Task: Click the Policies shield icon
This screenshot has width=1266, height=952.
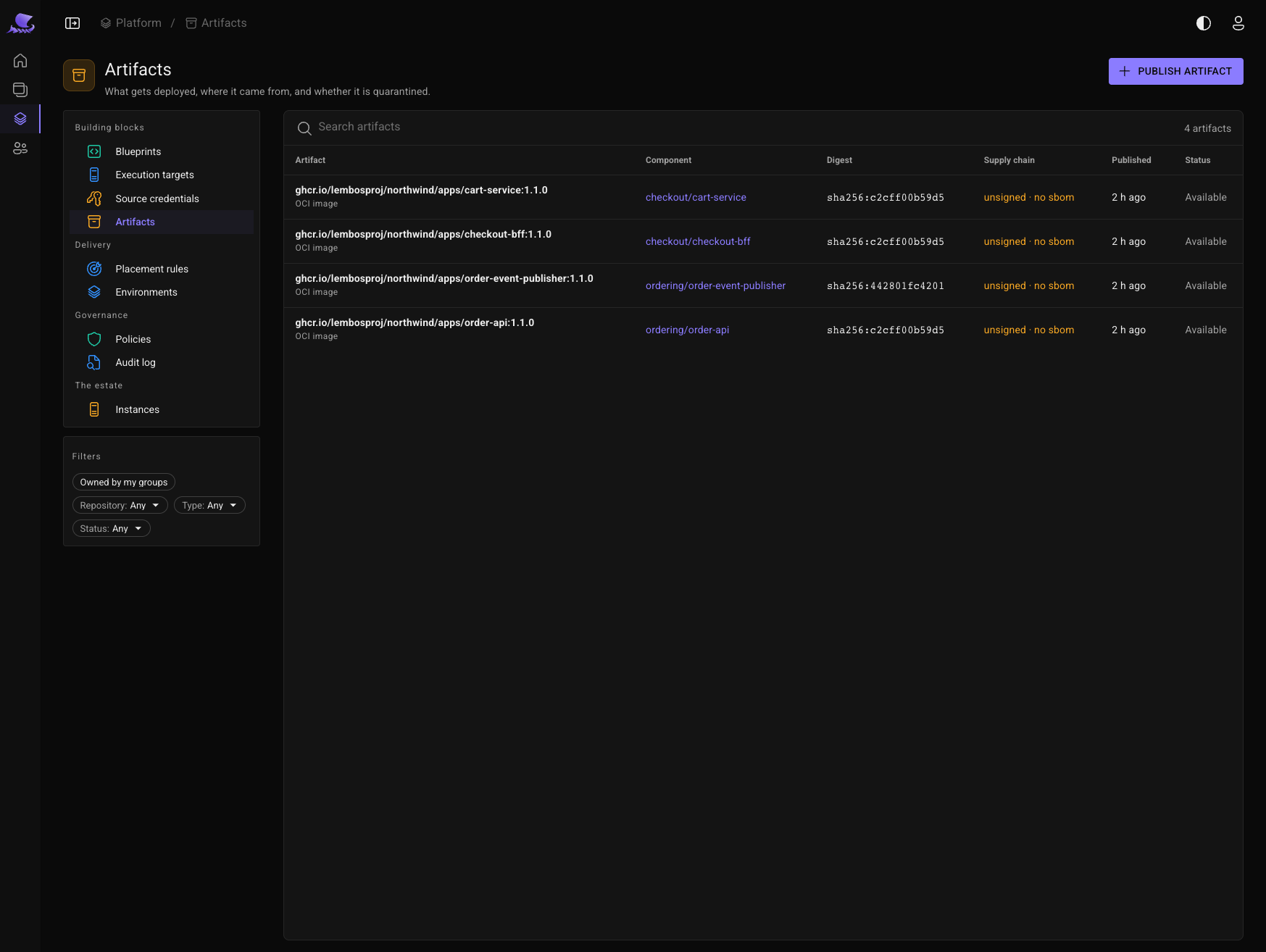Action: (x=94, y=339)
